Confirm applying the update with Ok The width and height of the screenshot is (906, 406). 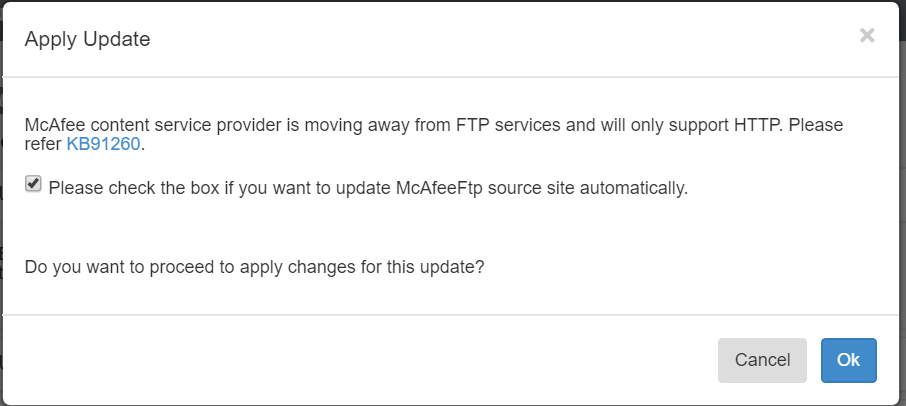(848, 360)
